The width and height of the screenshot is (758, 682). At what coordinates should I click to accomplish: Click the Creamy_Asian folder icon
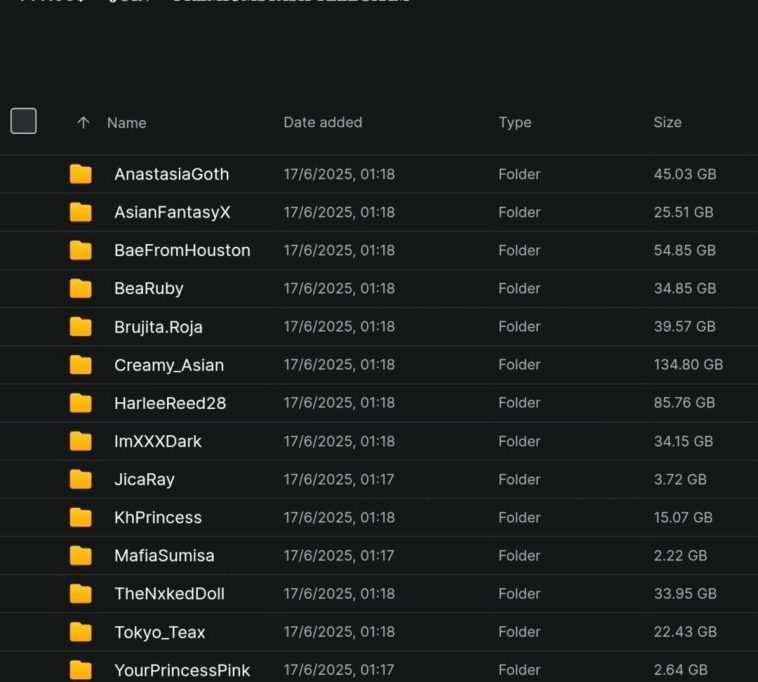pyautogui.click(x=81, y=365)
